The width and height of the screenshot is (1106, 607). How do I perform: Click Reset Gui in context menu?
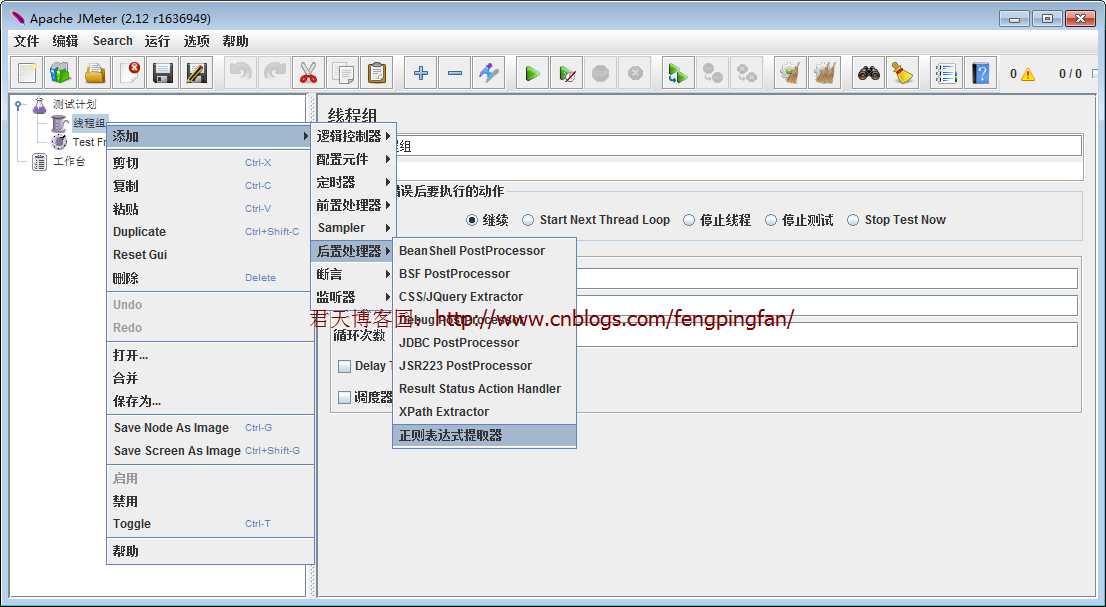[x=209, y=255]
